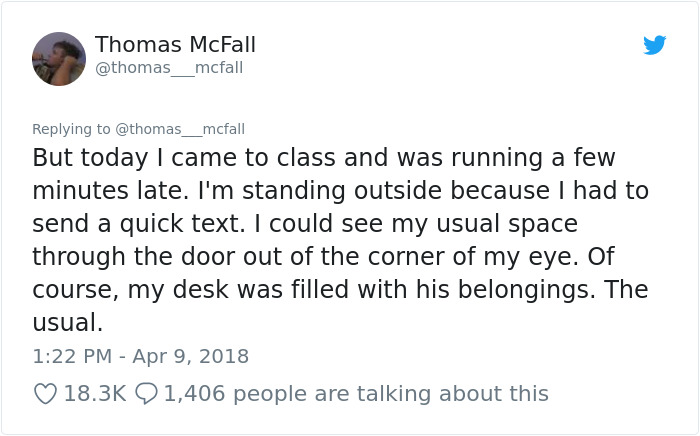Click the reply speech bubble icon
The image size is (700, 436).
[x=146, y=394]
